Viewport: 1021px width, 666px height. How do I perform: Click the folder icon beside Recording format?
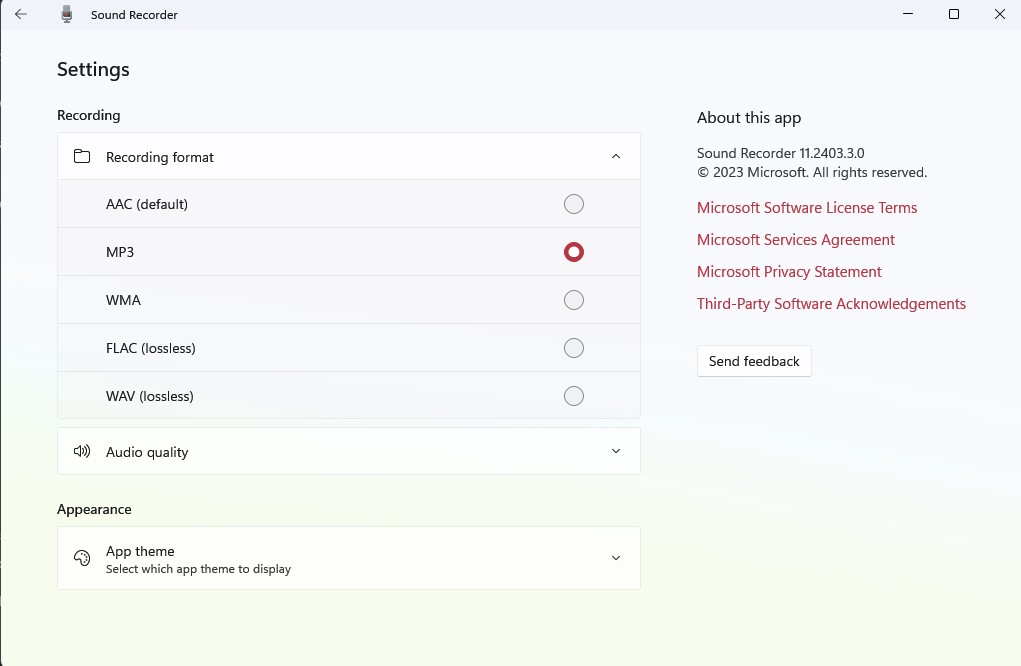[82, 156]
